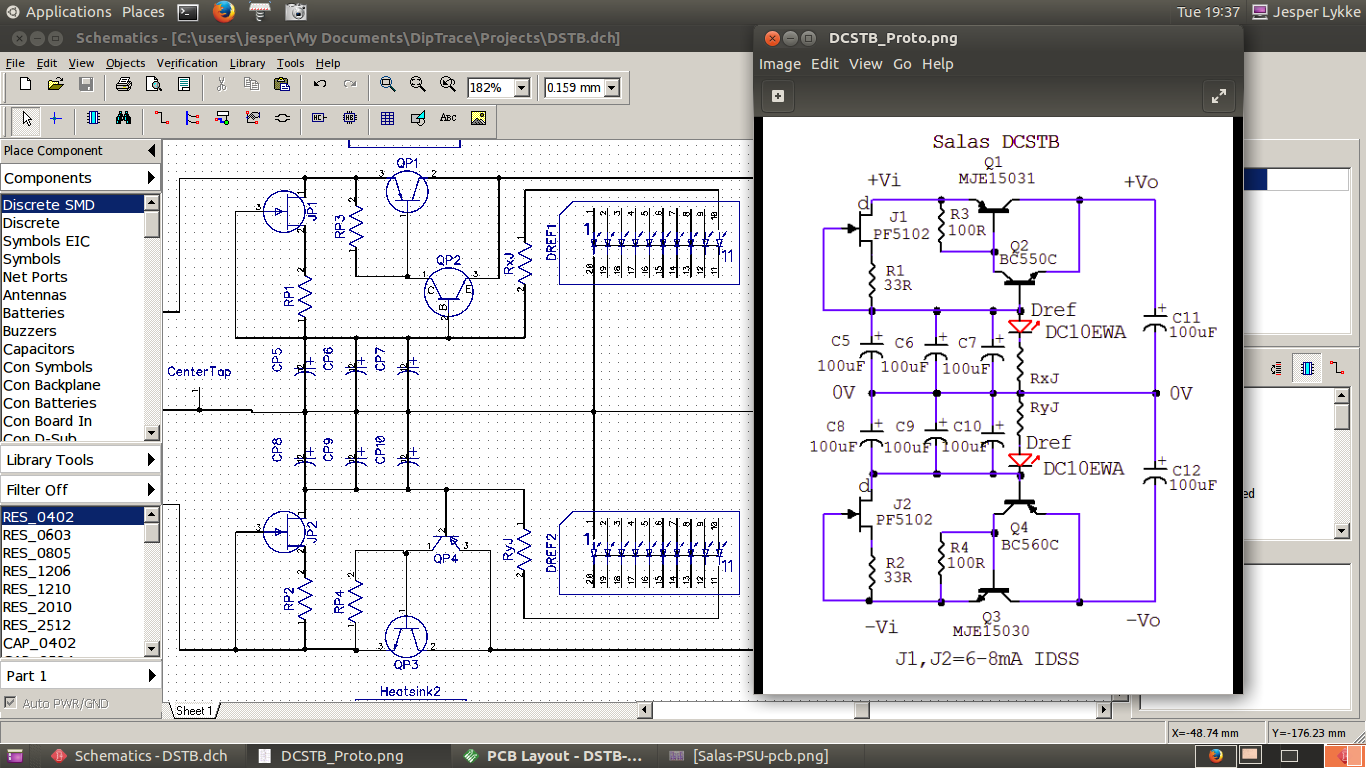Image resolution: width=1366 pixels, height=768 pixels.
Task: Open a schematic file with folder icon
Action: click(56, 86)
